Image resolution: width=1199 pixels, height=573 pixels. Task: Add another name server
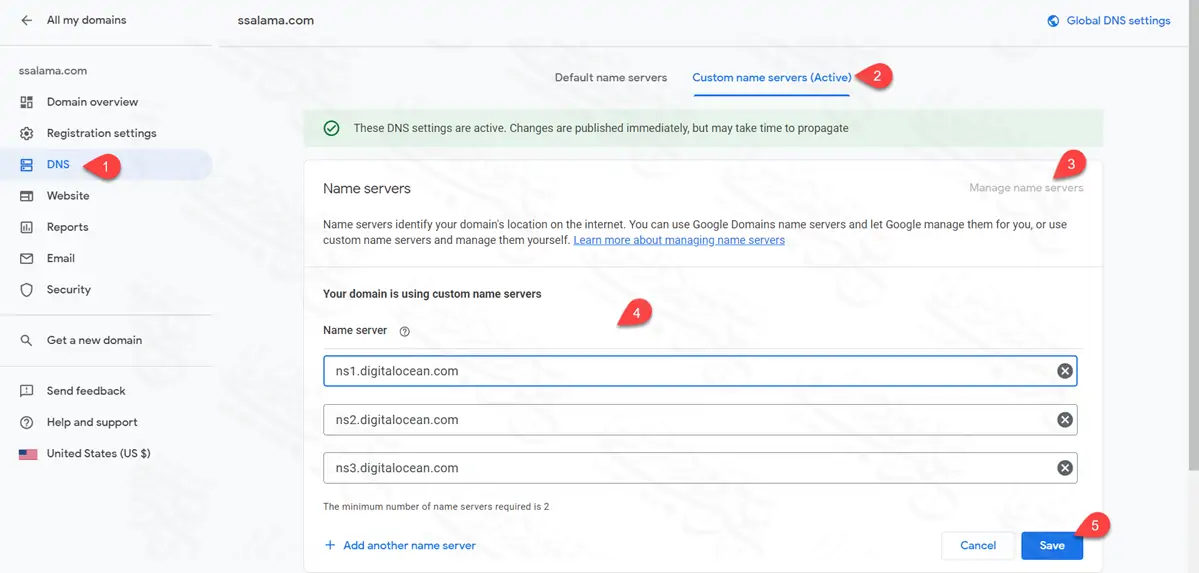coord(400,545)
